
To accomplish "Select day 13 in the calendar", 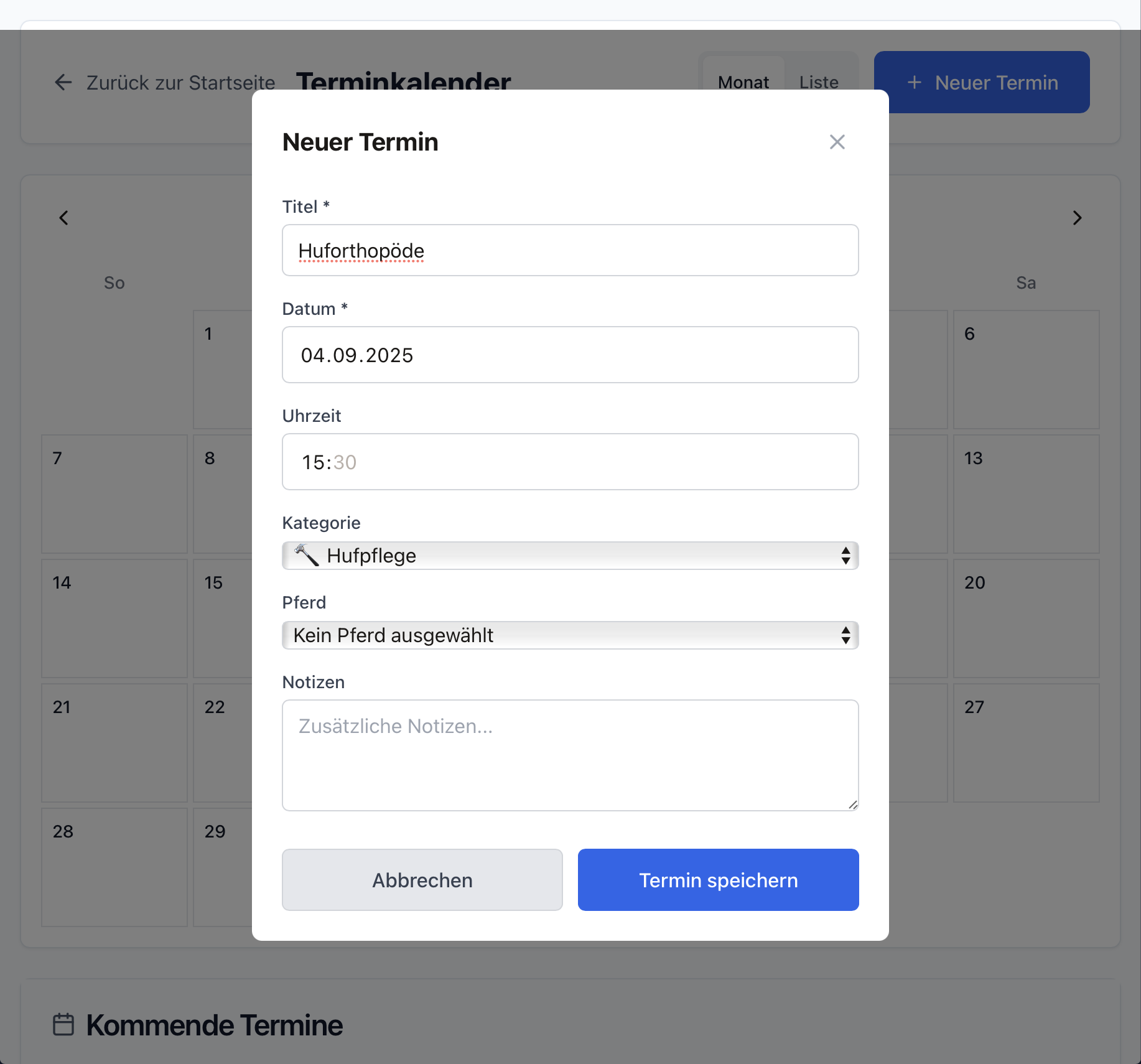I will click(x=1025, y=493).
